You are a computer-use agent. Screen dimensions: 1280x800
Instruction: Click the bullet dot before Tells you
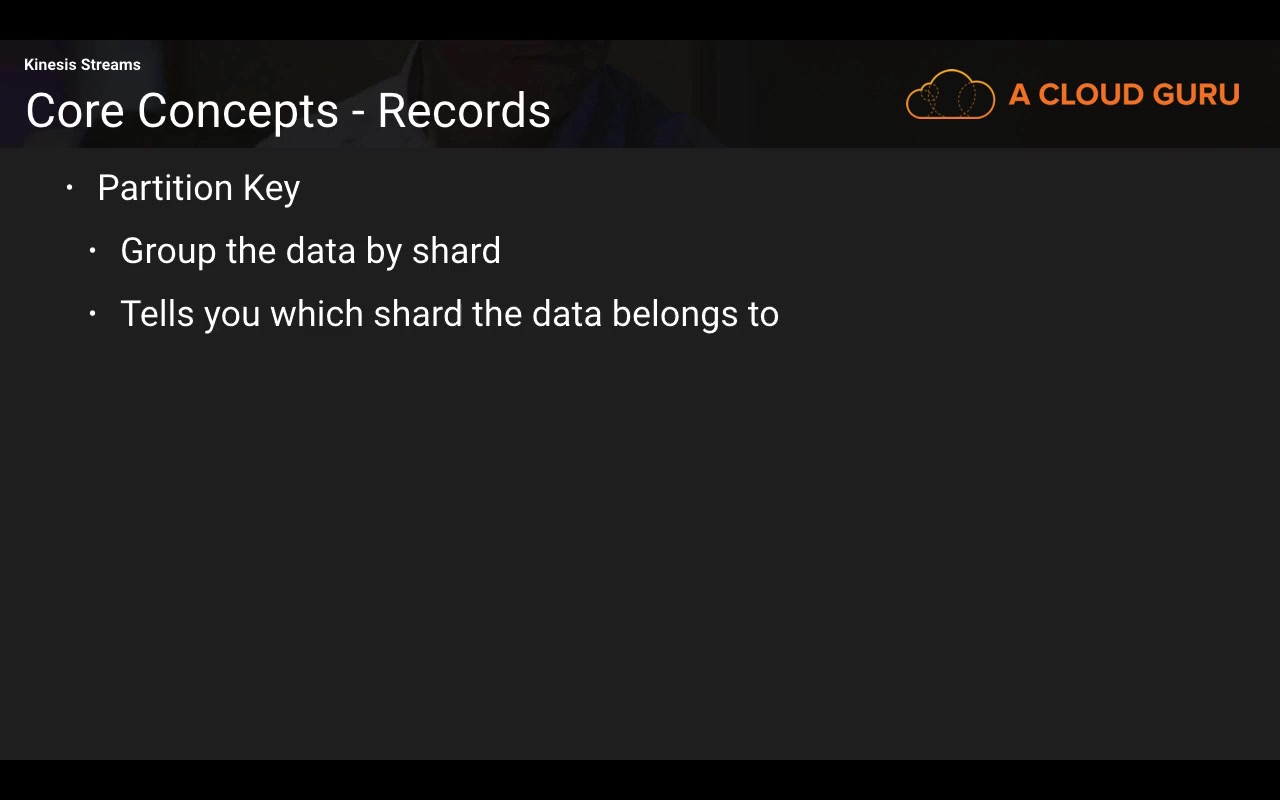[92, 314]
